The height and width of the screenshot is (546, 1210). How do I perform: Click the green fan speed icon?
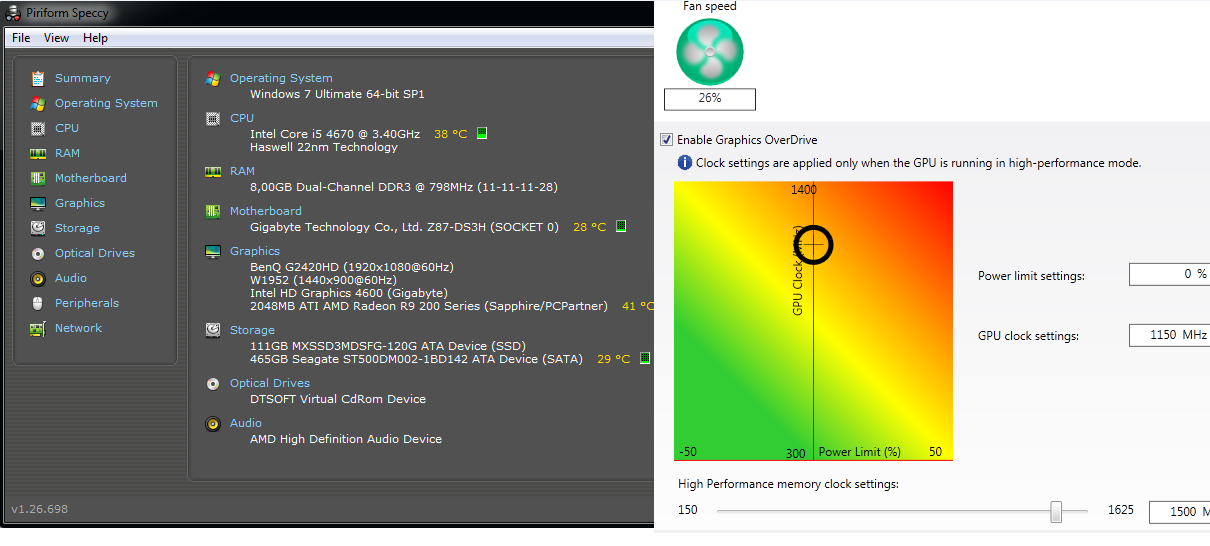pyautogui.click(x=709, y=51)
